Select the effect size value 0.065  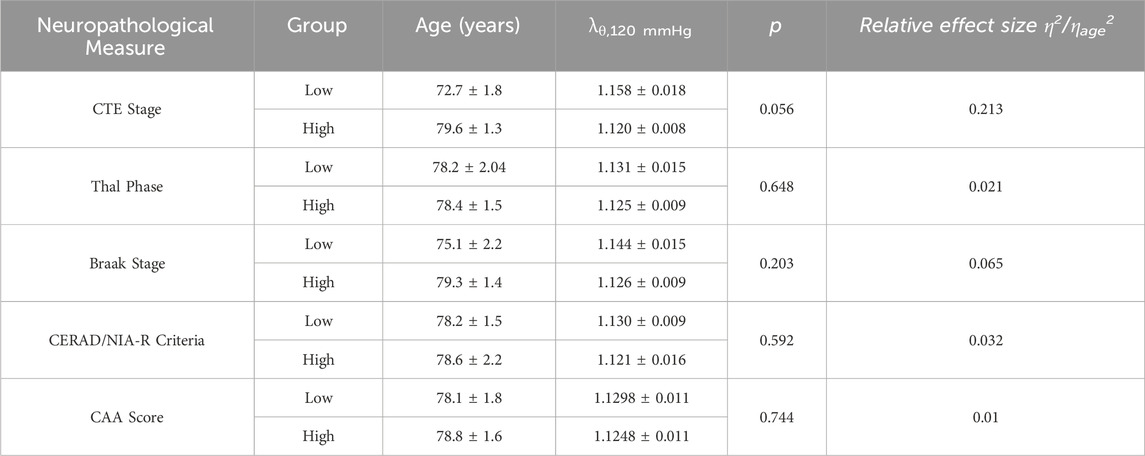[985, 264]
